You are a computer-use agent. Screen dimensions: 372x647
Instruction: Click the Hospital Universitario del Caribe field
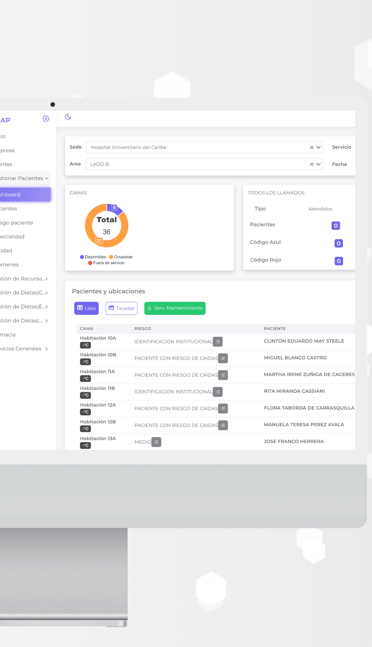tap(204, 147)
